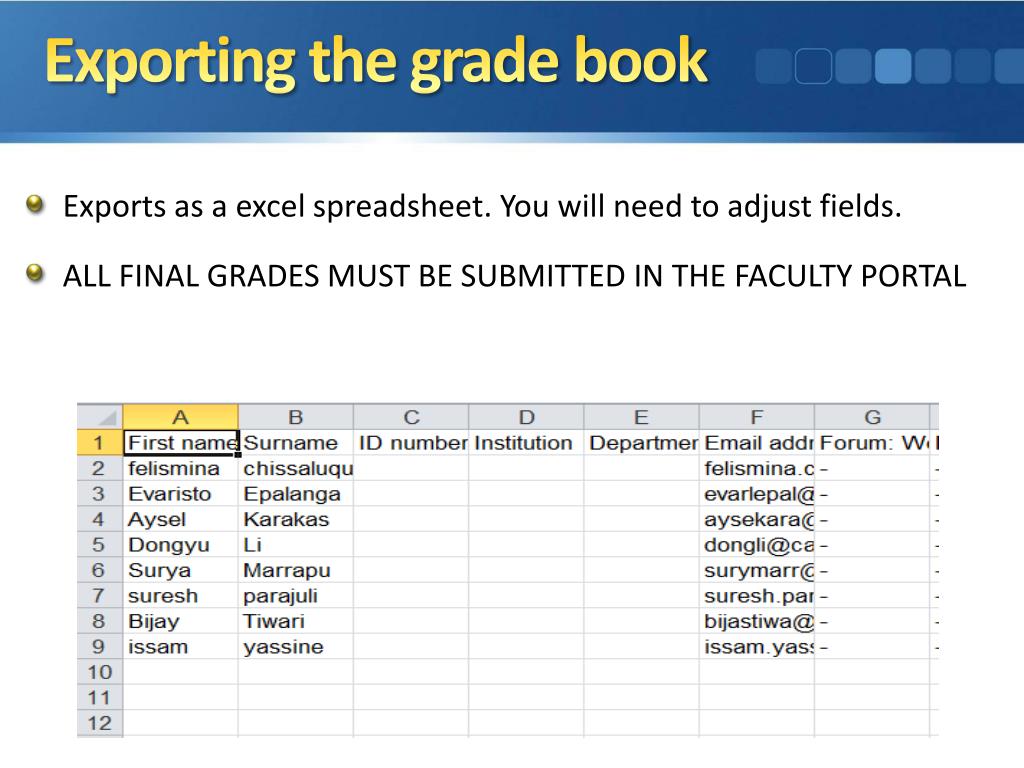Select column F header
This screenshot has height=768, width=1024.
pos(757,417)
